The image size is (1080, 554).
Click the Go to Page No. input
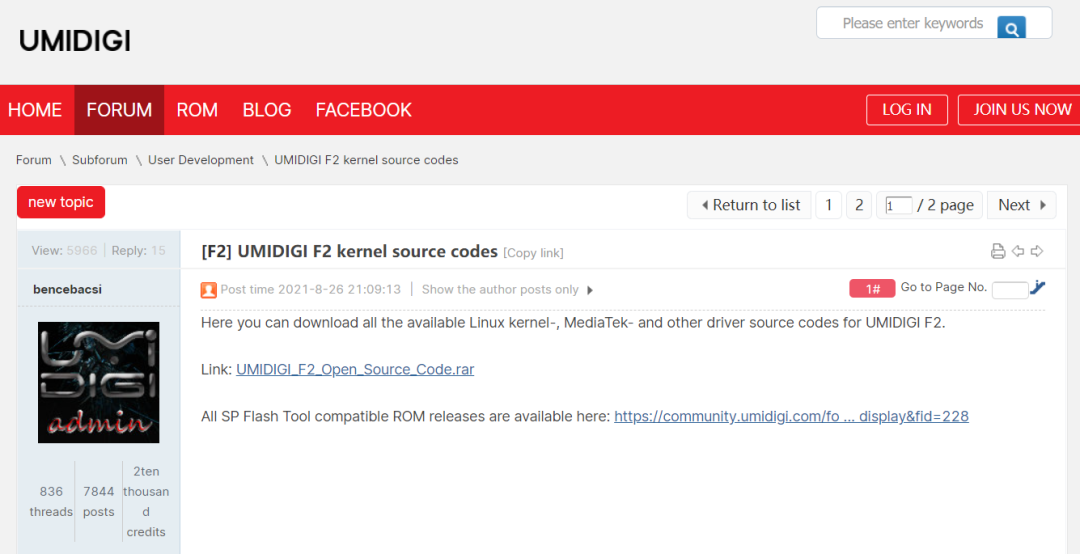pyautogui.click(x=1010, y=290)
